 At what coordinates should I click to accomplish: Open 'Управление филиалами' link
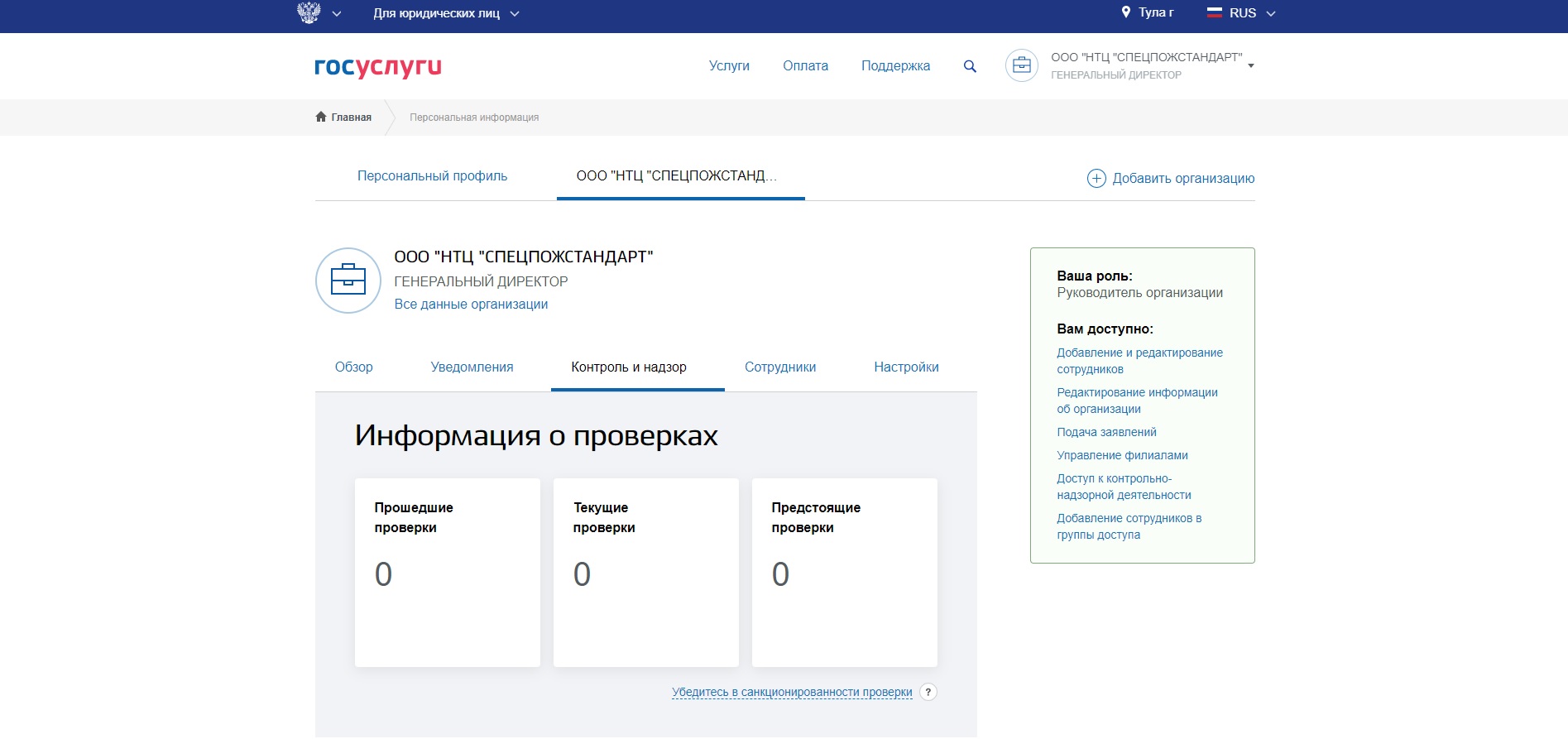1122,455
